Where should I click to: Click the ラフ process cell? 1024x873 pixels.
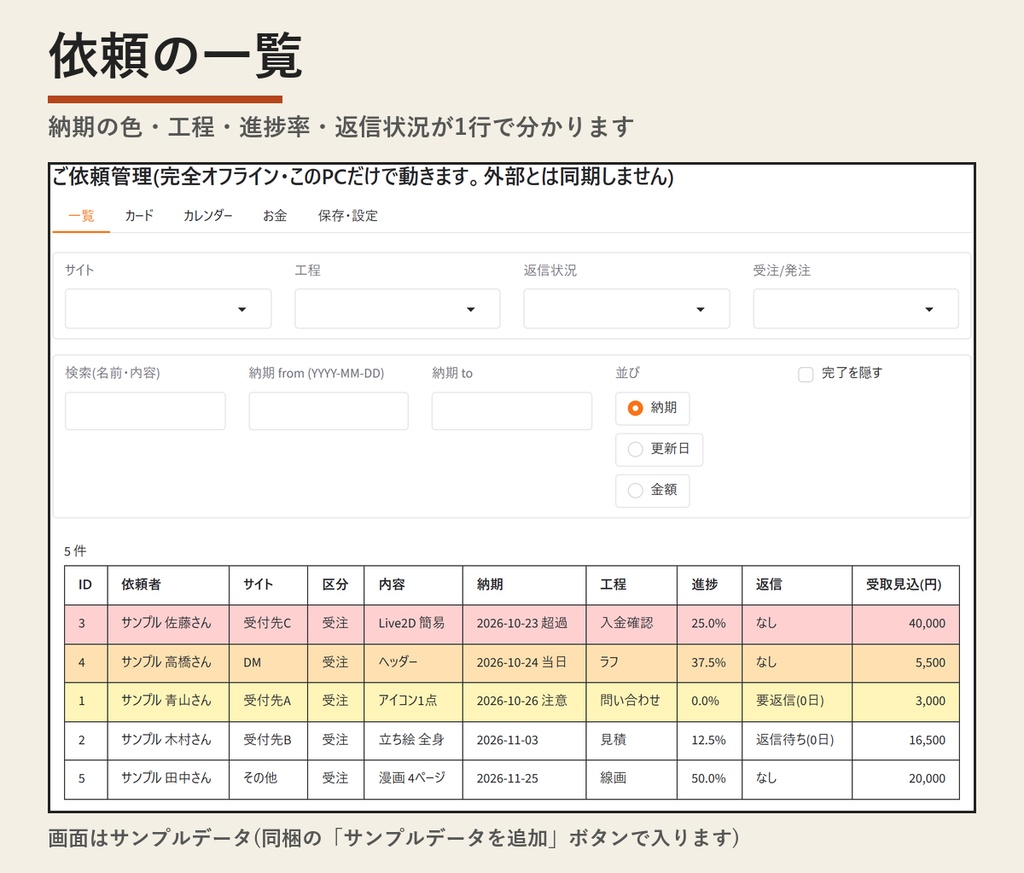[x=632, y=663]
